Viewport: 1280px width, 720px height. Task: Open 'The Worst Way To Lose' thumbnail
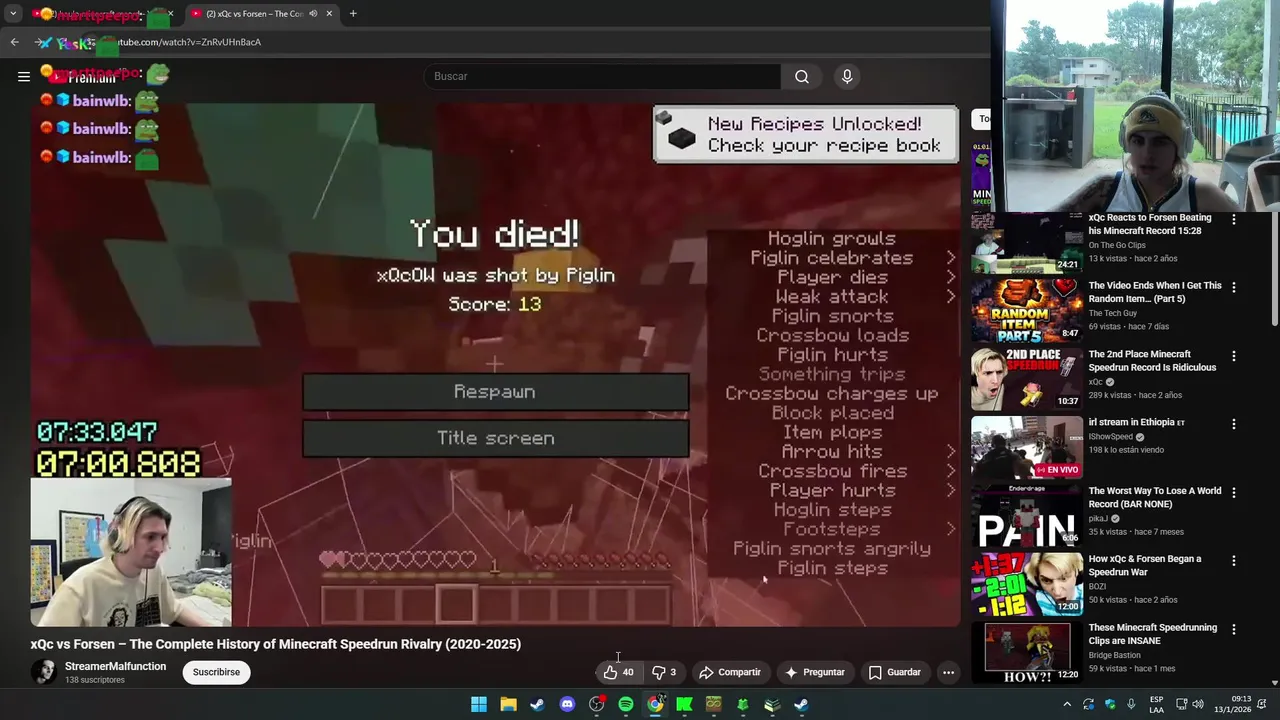(x=1027, y=516)
